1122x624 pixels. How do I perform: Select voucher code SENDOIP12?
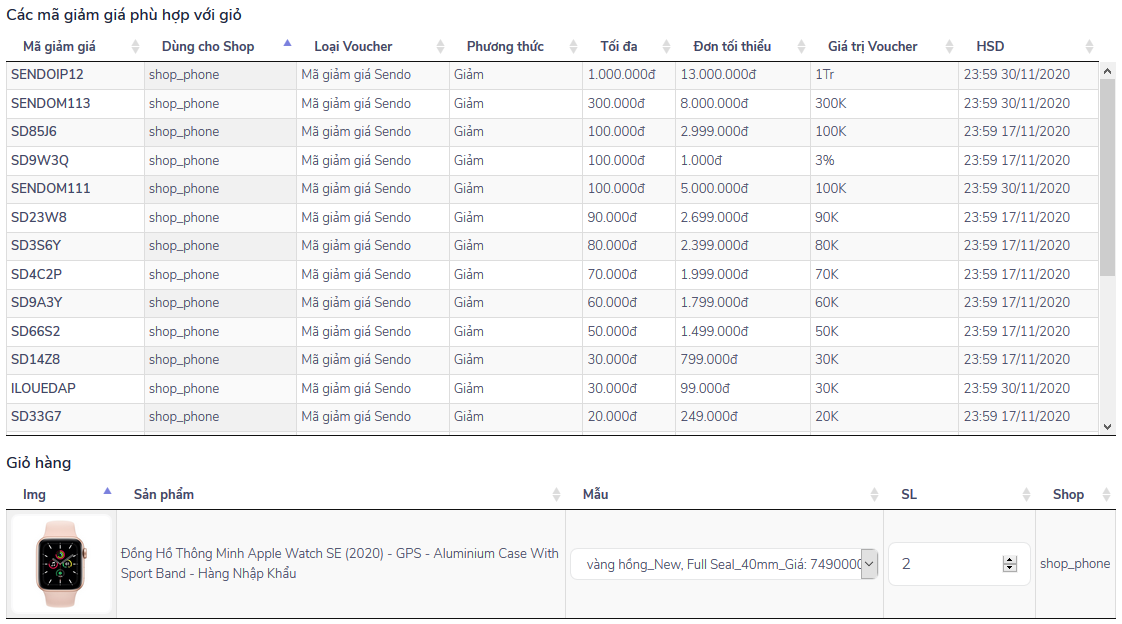point(47,74)
